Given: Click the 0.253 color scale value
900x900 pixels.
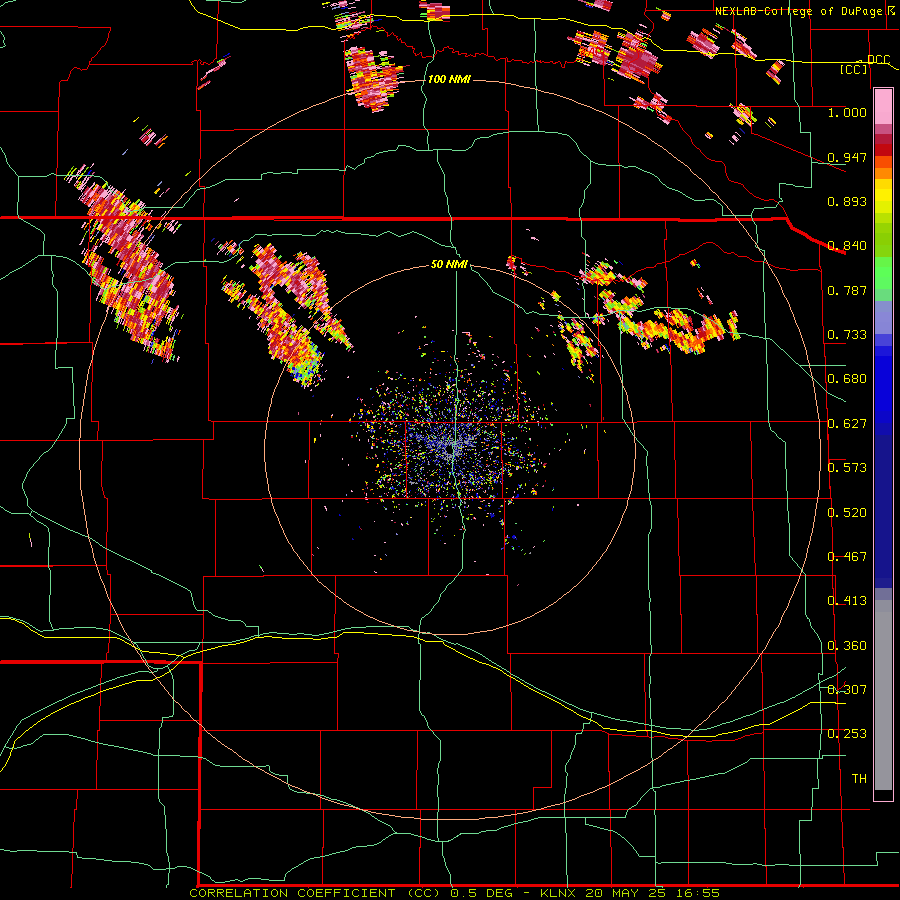Looking at the screenshot, I should 847,734.
